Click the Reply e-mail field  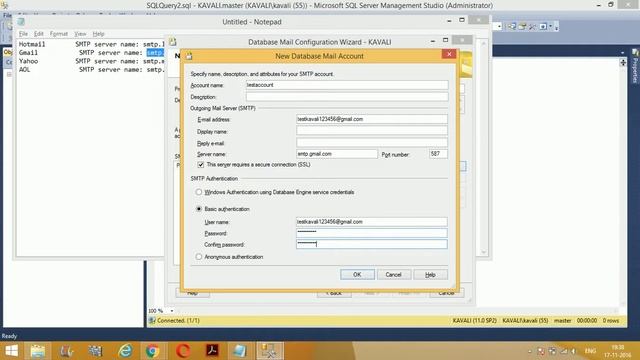(x=371, y=143)
